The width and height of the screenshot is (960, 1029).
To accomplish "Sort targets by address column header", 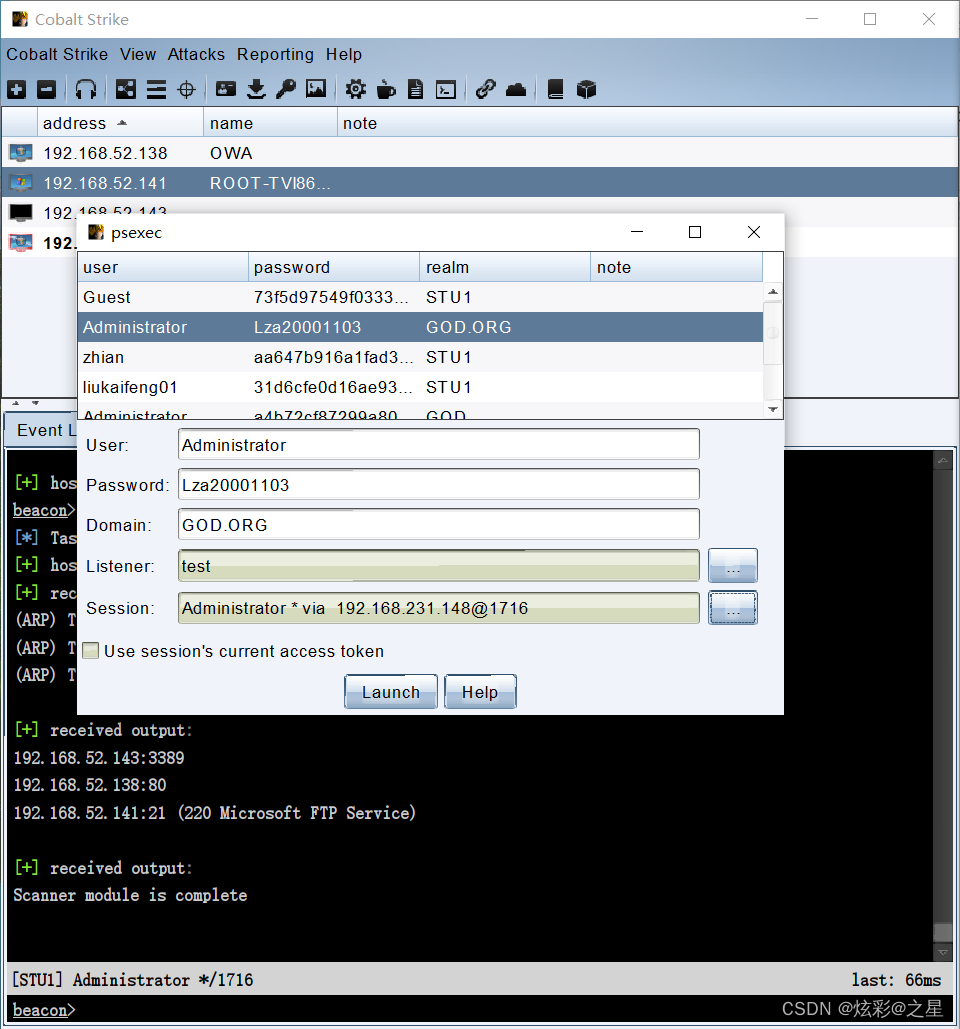I will click(x=120, y=123).
